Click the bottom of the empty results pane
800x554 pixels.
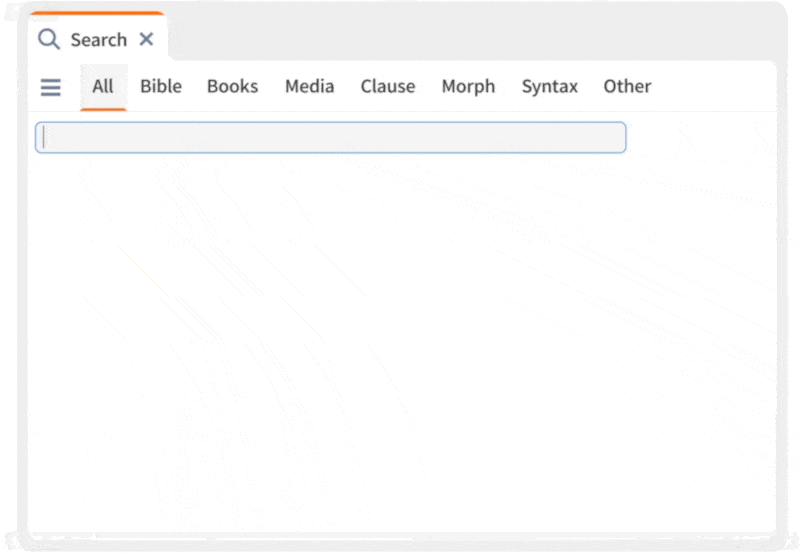[x=400, y=505]
